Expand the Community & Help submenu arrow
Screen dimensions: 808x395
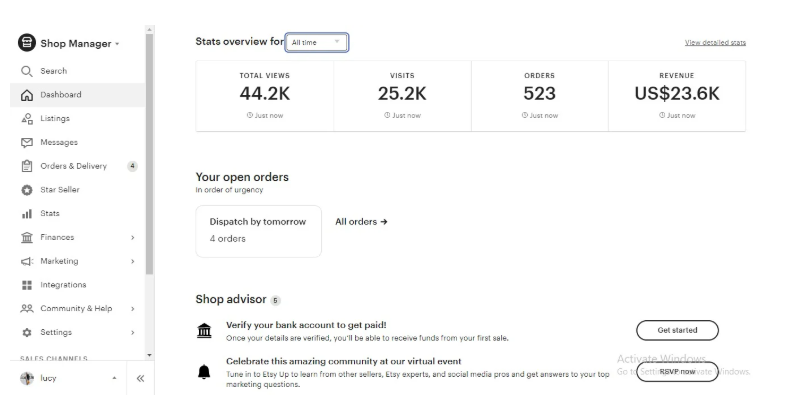132,308
